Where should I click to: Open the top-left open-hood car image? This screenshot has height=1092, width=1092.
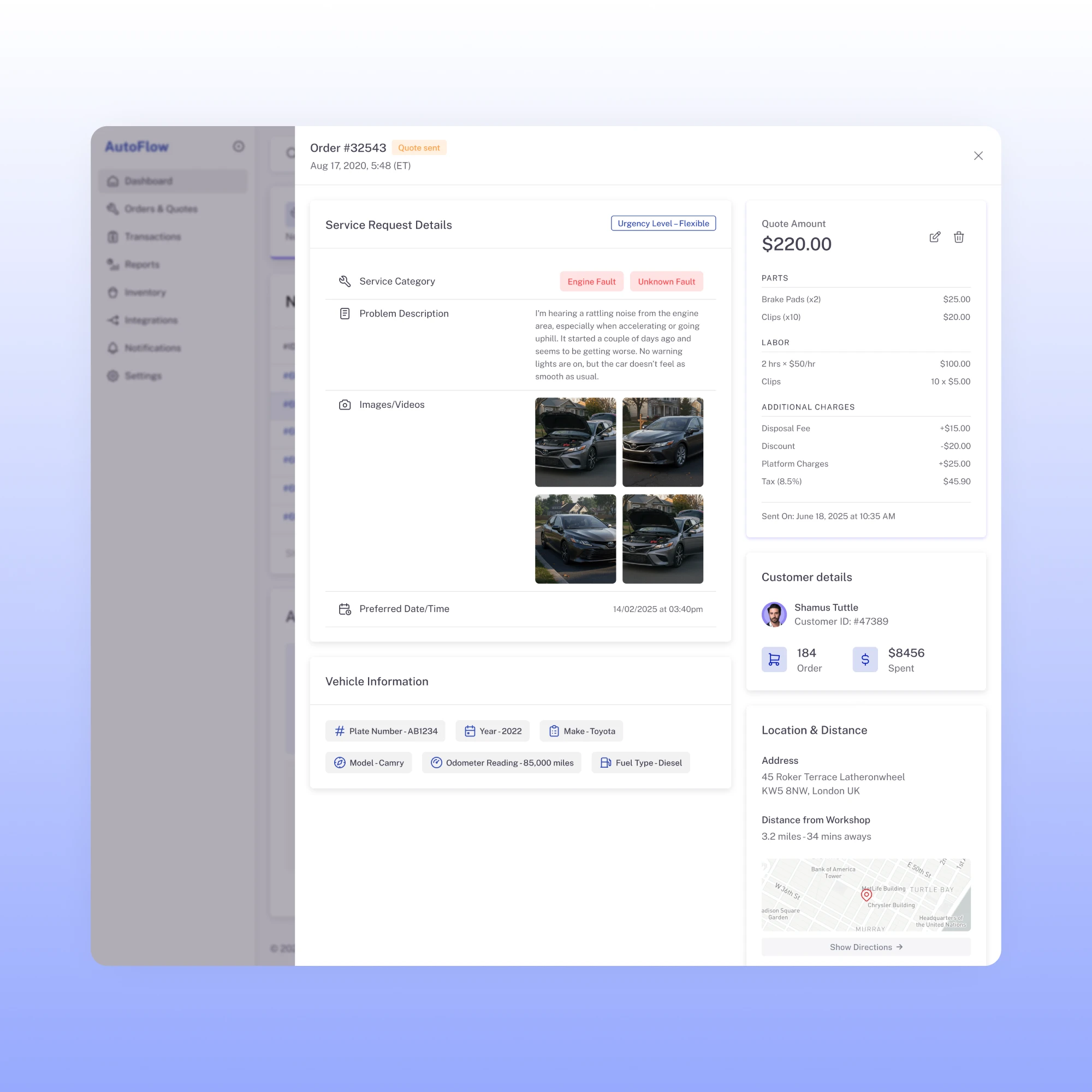tap(575, 442)
